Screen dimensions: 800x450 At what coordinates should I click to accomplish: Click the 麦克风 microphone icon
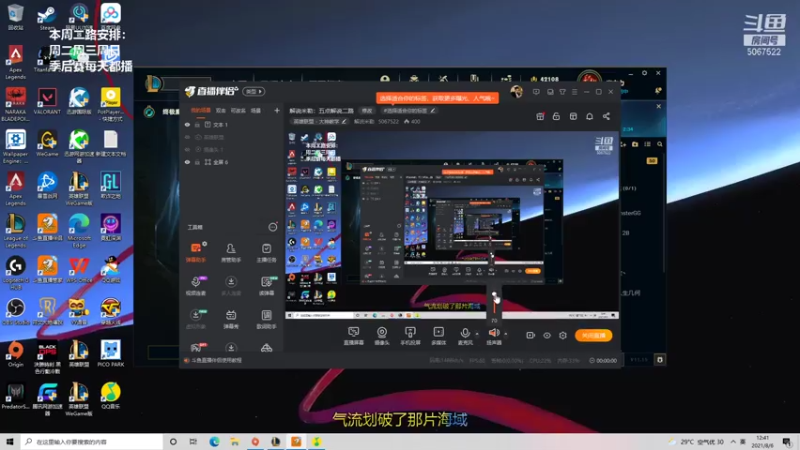click(465, 333)
